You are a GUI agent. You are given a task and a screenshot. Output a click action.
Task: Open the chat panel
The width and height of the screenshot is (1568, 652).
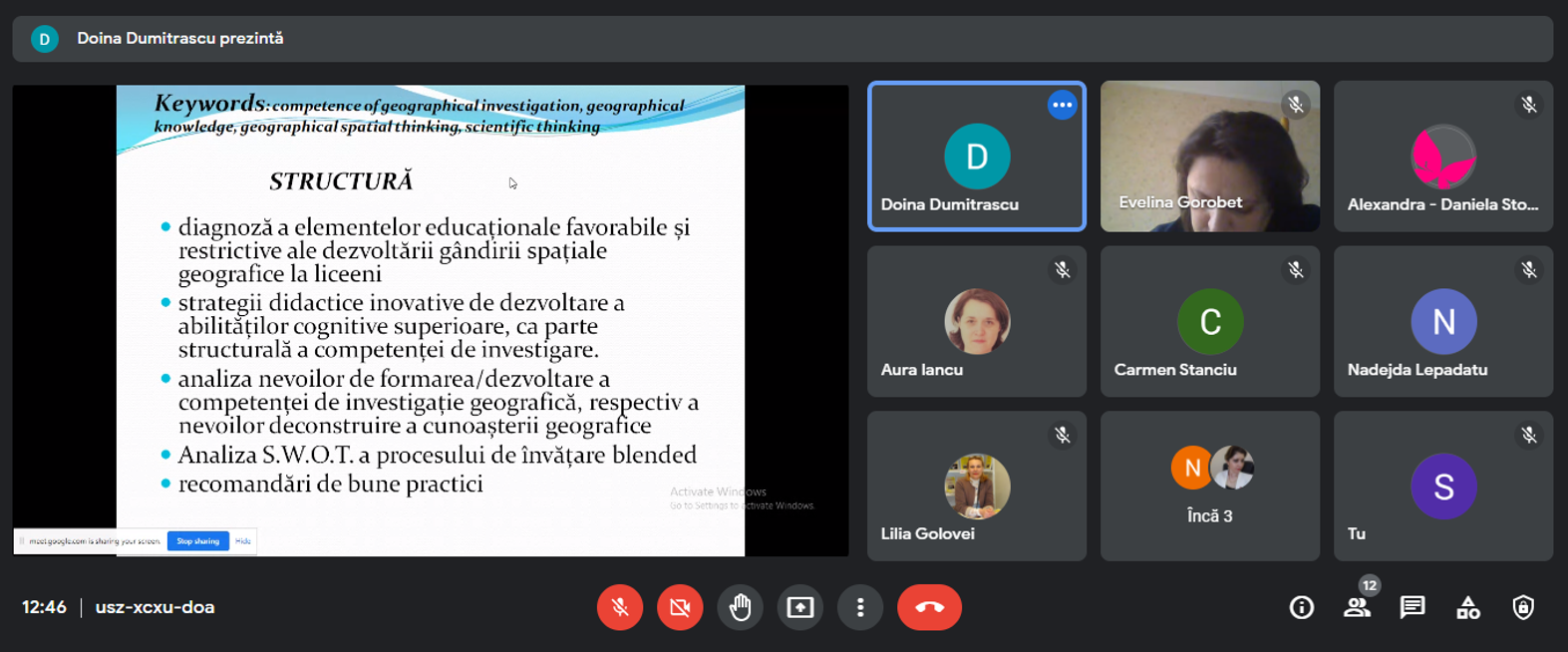pyautogui.click(x=1412, y=607)
